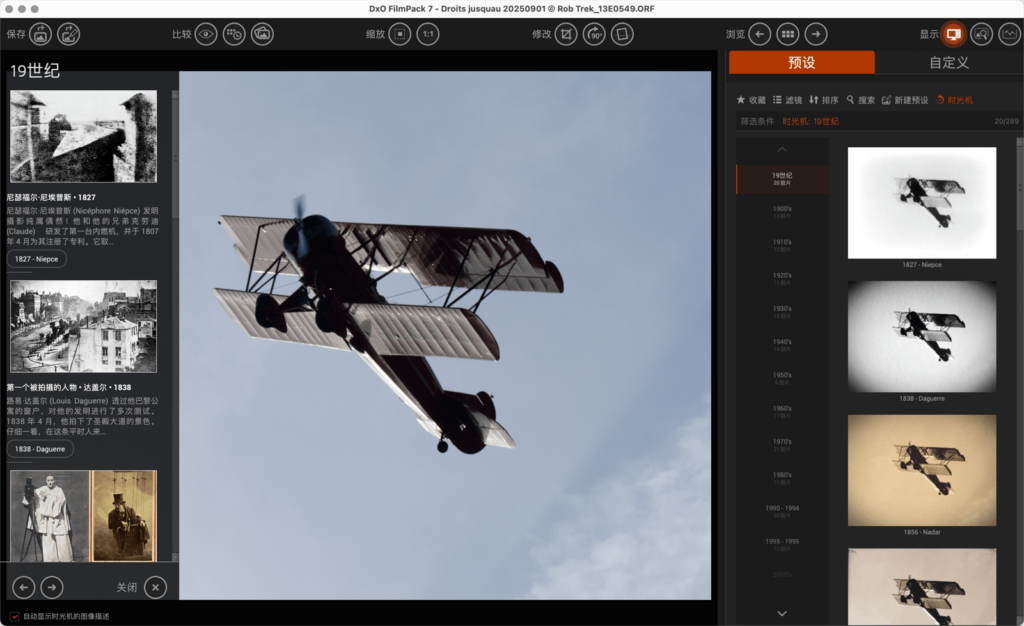Click the 时光机: 19世纪 filter condition

pyautogui.click(x=810, y=121)
